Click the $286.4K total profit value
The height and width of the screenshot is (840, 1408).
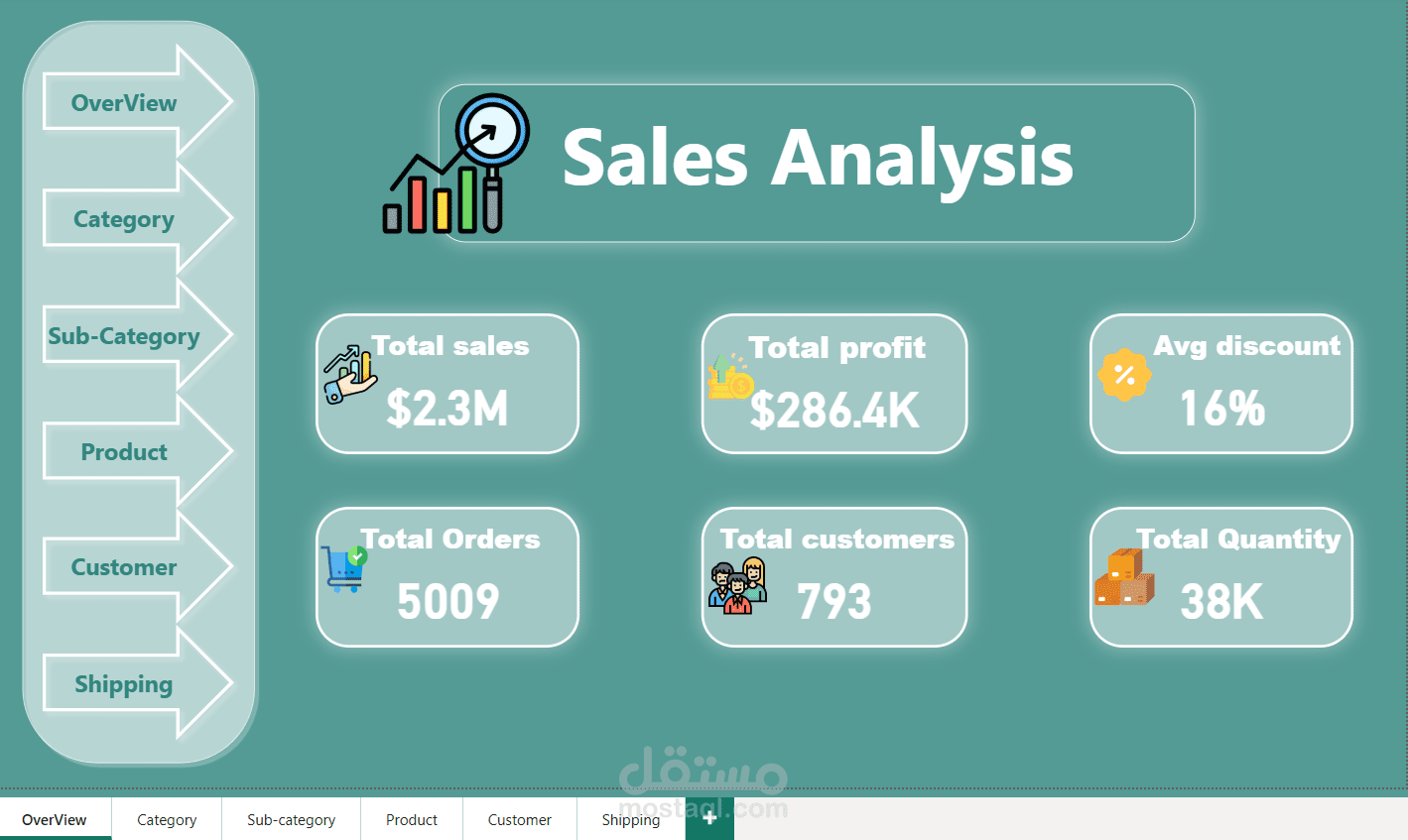pos(834,410)
